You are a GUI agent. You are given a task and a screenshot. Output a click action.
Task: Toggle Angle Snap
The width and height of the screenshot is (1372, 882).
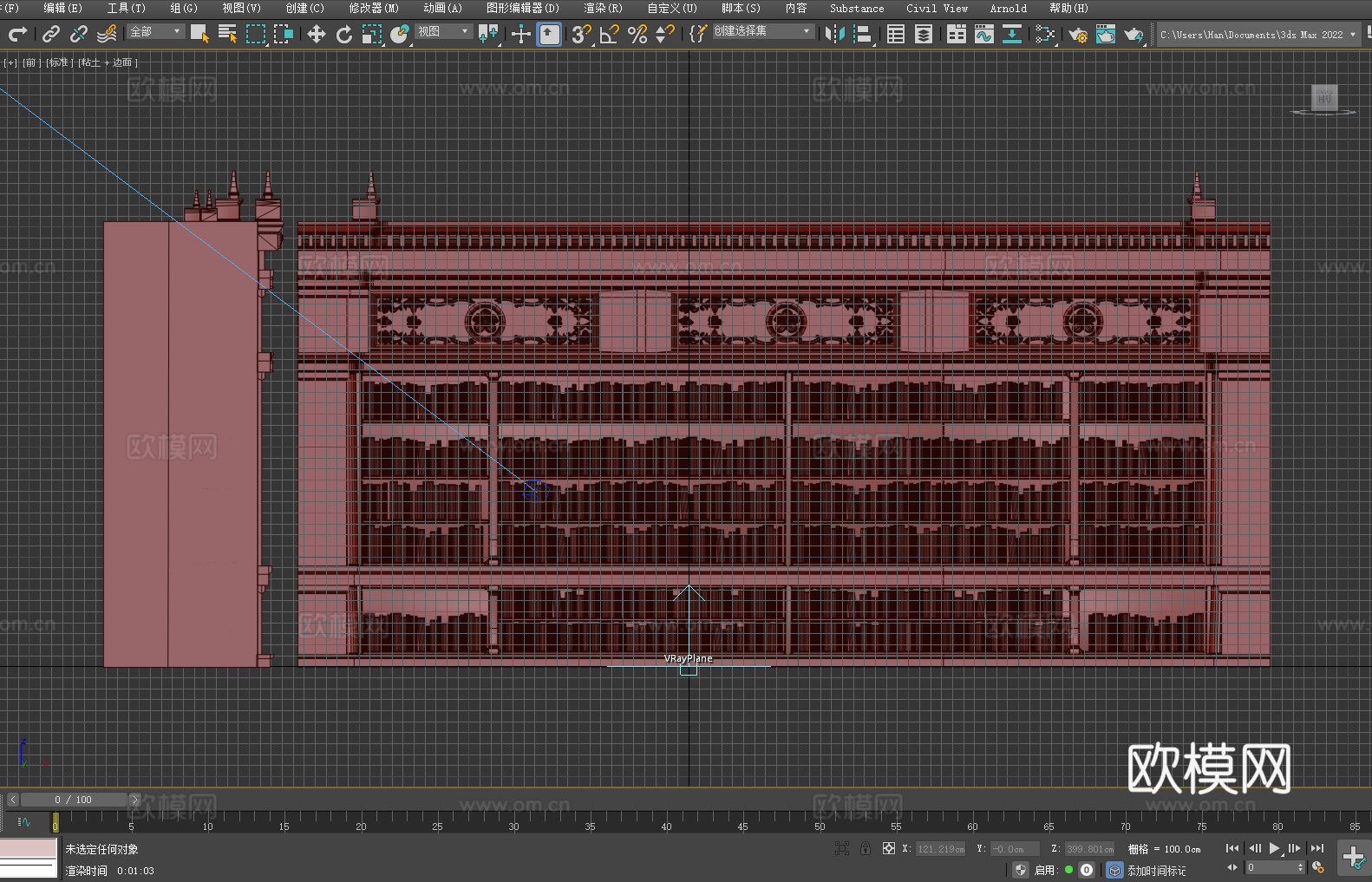click(610, 34)
